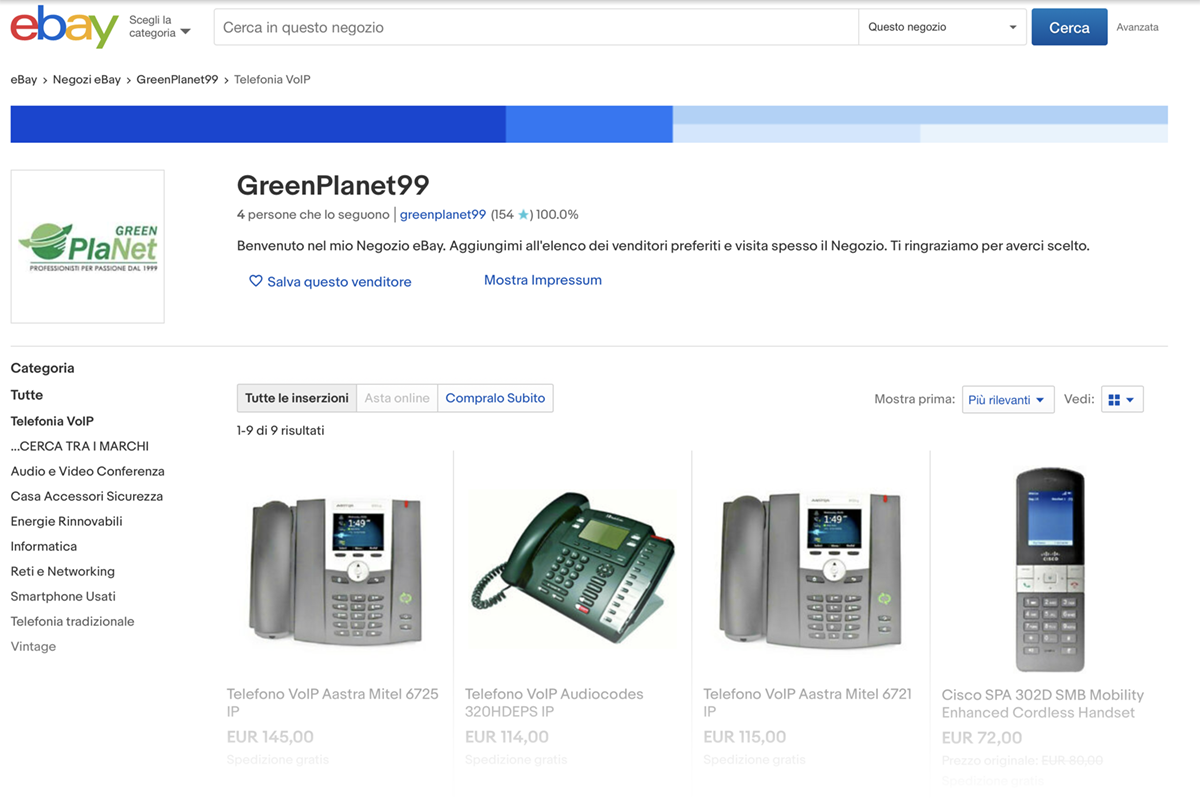Click the Green Planet store logo

(88, 247)
